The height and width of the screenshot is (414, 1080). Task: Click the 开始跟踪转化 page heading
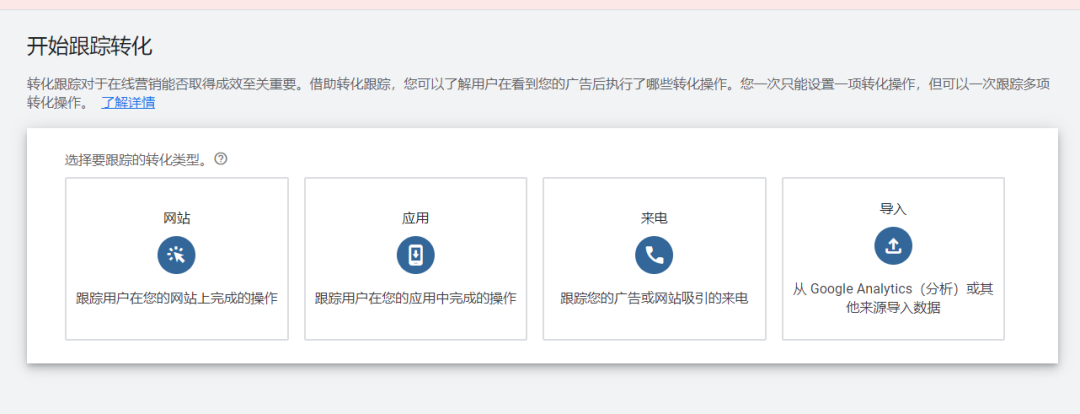pyautogui.click(x=90, y=47)
